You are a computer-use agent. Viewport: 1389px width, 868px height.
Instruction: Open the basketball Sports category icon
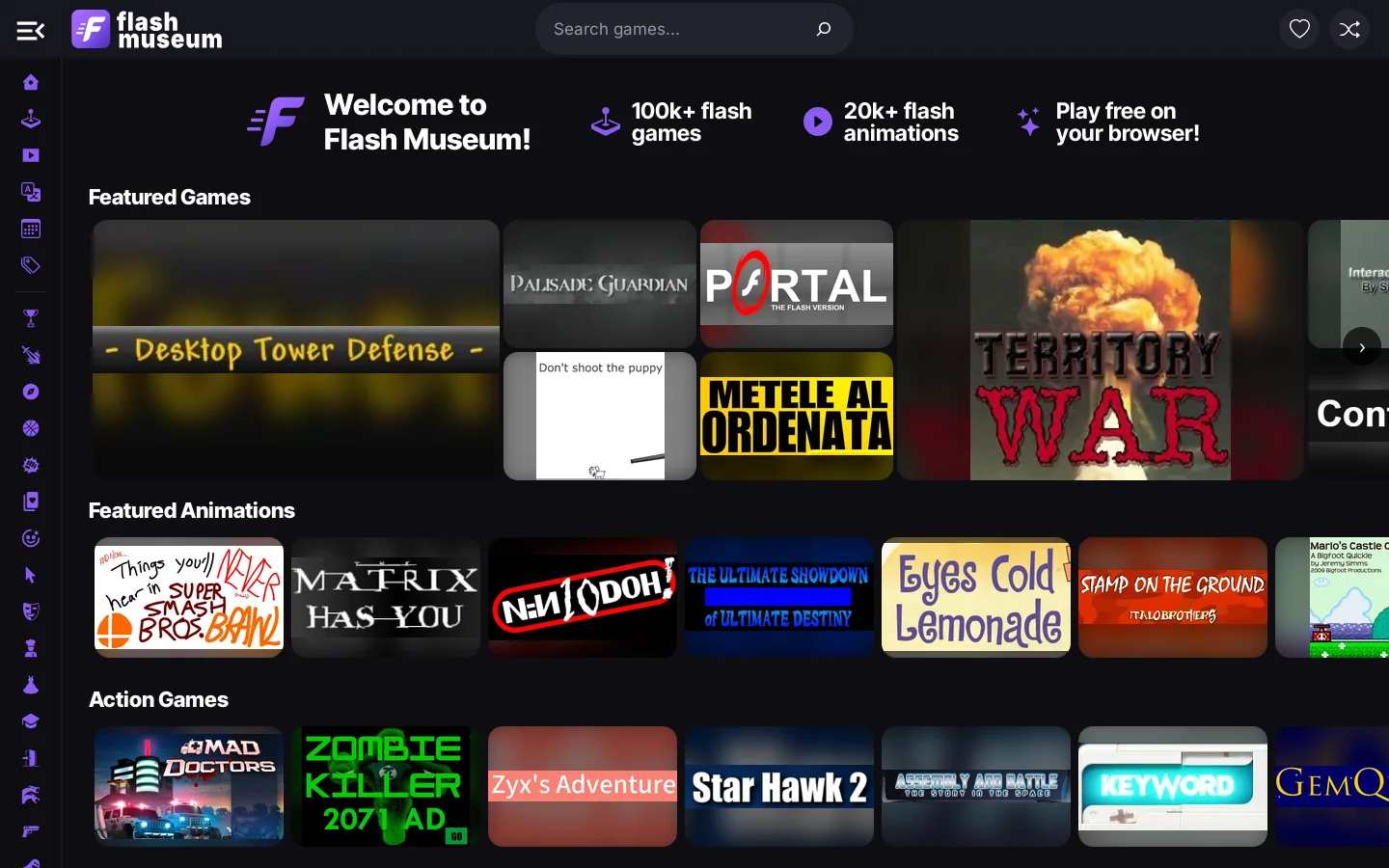click(31, 428)
